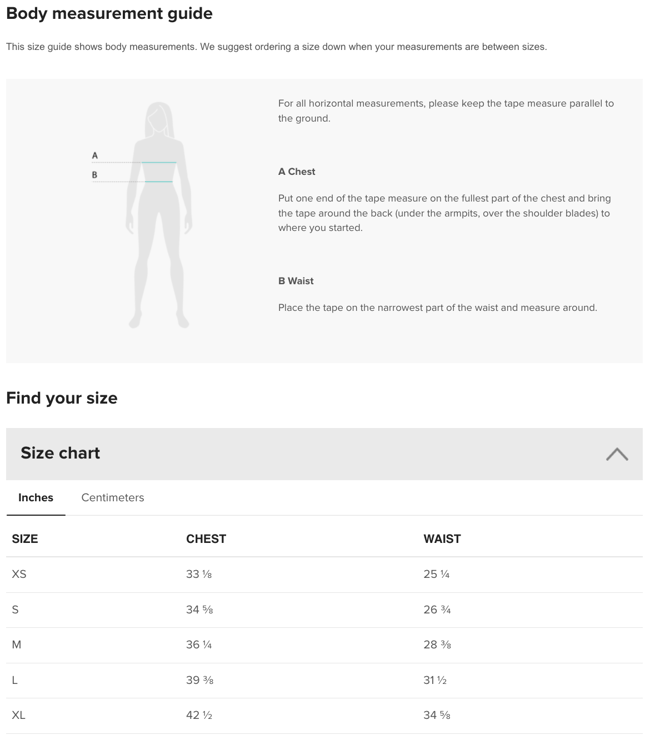Click the SIZE column header
This screenshot has height=735, width=650.
[25, 539]
